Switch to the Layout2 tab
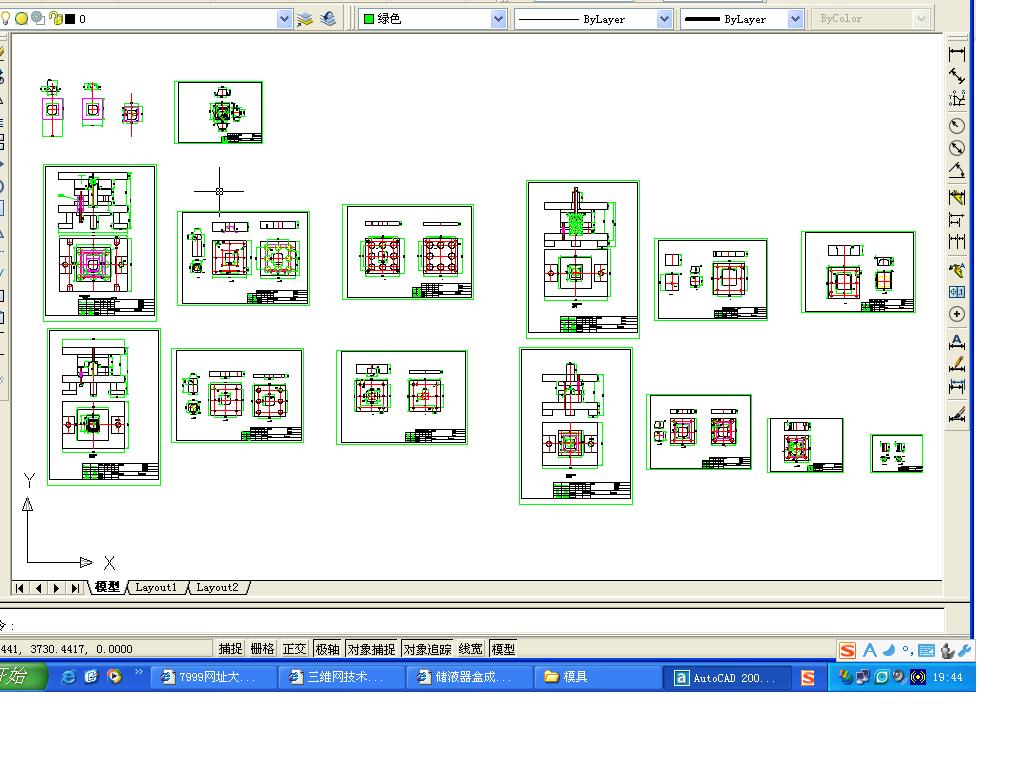 click(x=217, y=587)
